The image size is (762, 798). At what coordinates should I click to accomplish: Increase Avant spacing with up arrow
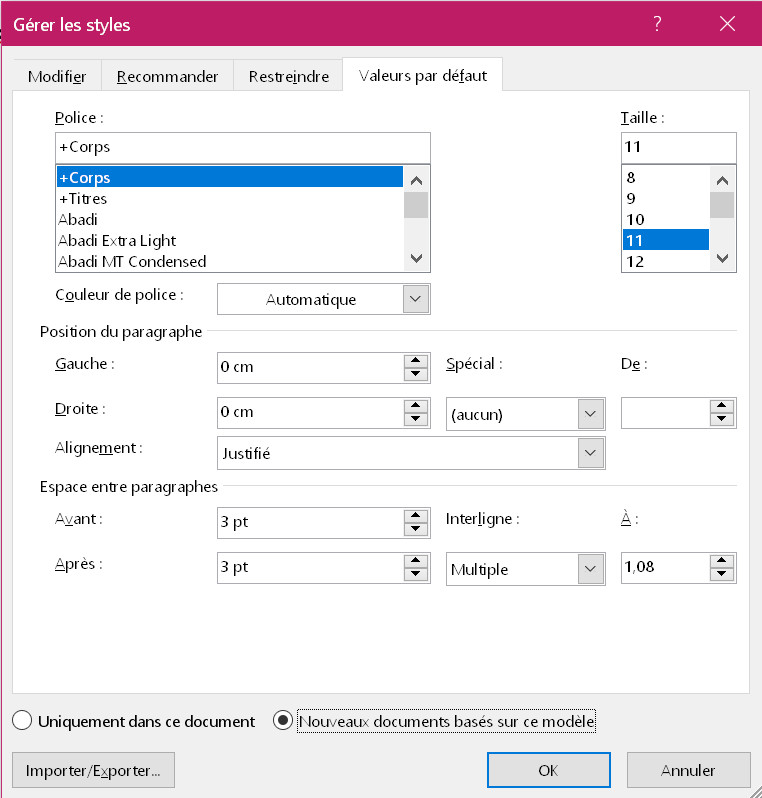pyautogui.click(x=416, y=516)
